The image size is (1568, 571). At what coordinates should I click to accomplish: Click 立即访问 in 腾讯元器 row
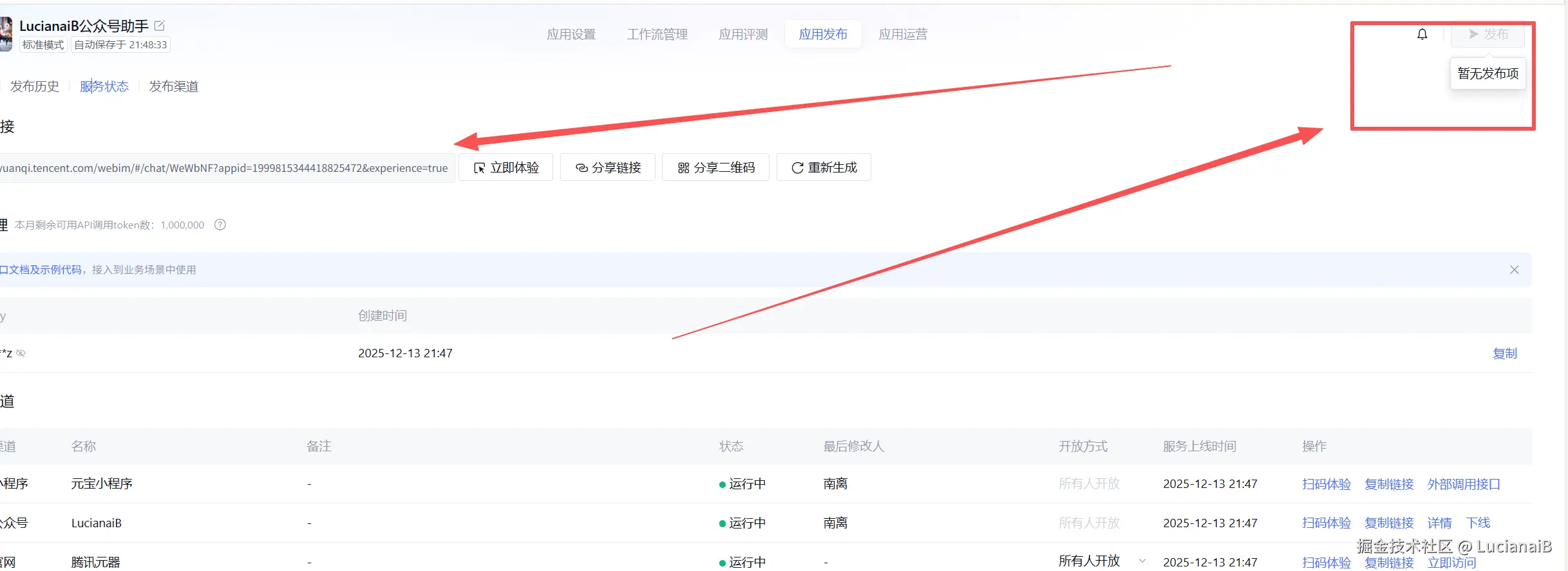coord(1451,562)
